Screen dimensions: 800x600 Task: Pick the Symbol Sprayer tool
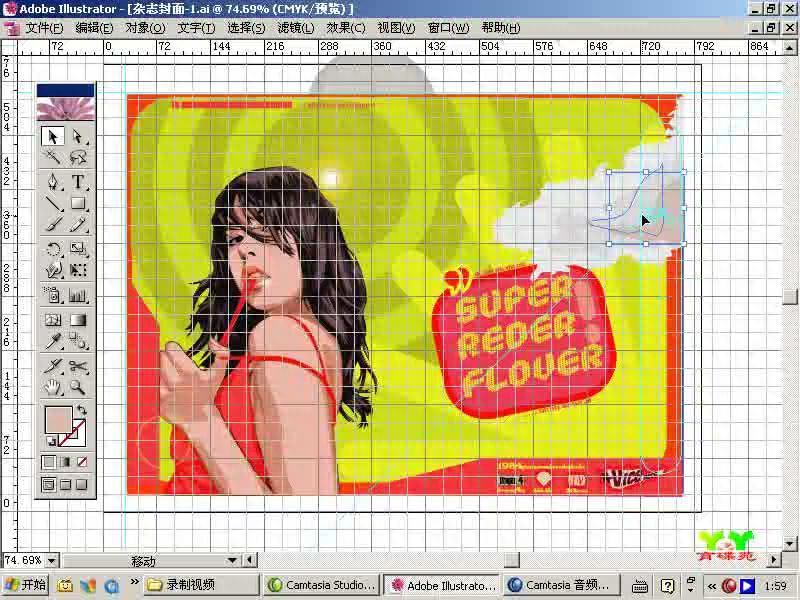(x=53, y=295)
